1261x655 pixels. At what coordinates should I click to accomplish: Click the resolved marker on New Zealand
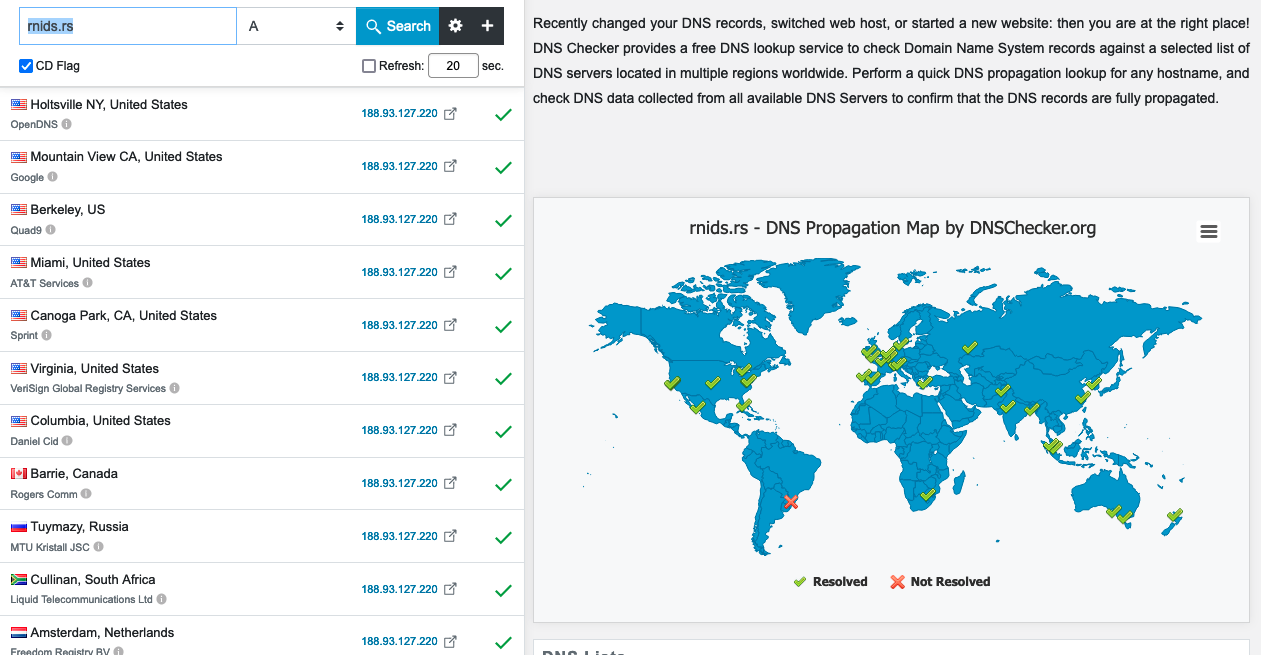pos(1175,515)
